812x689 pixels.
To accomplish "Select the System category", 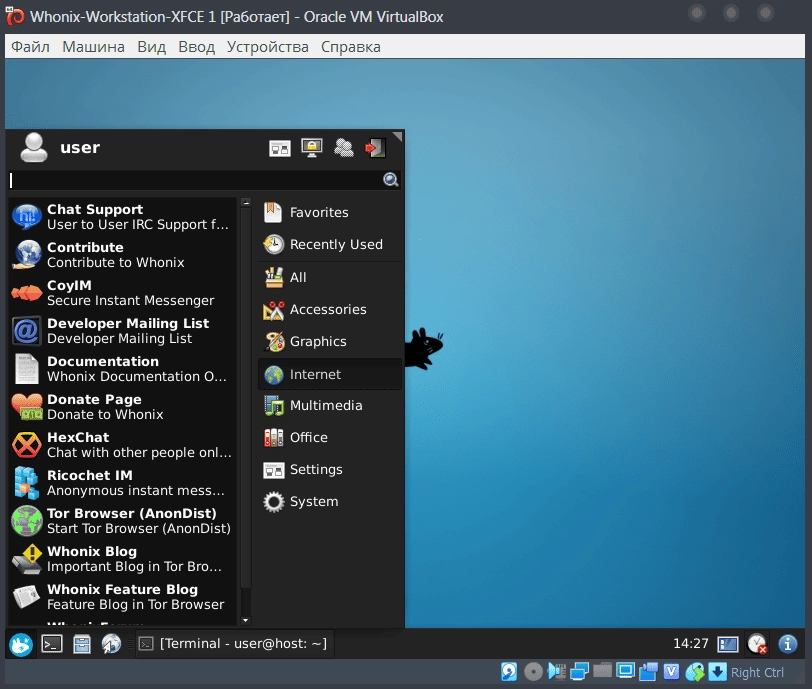I will [x=330, y=502].
